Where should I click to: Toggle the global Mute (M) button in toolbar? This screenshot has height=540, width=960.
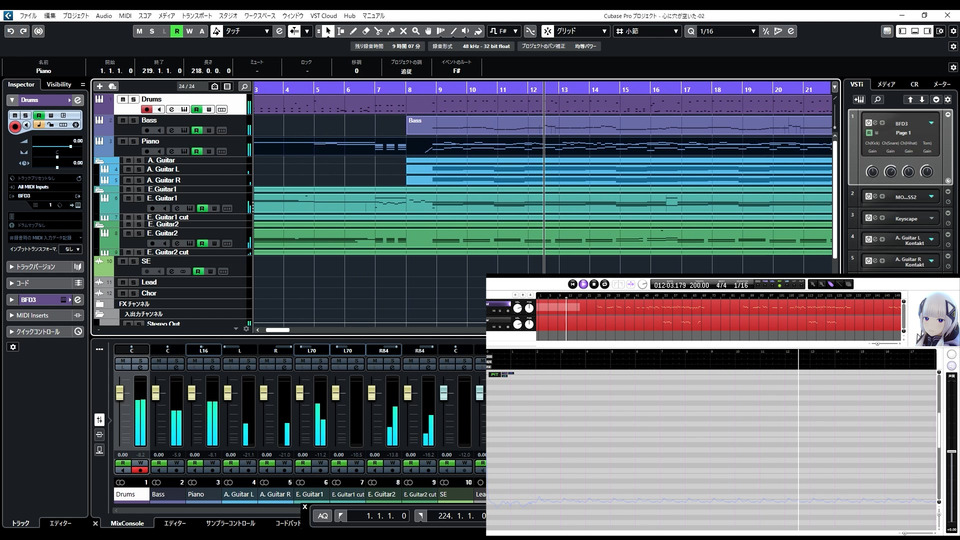138,31
